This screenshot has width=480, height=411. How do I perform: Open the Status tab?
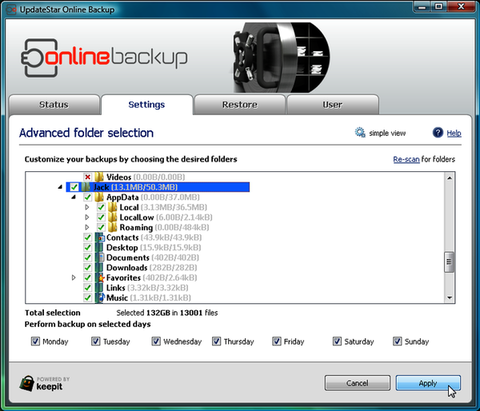click(54, 105)
